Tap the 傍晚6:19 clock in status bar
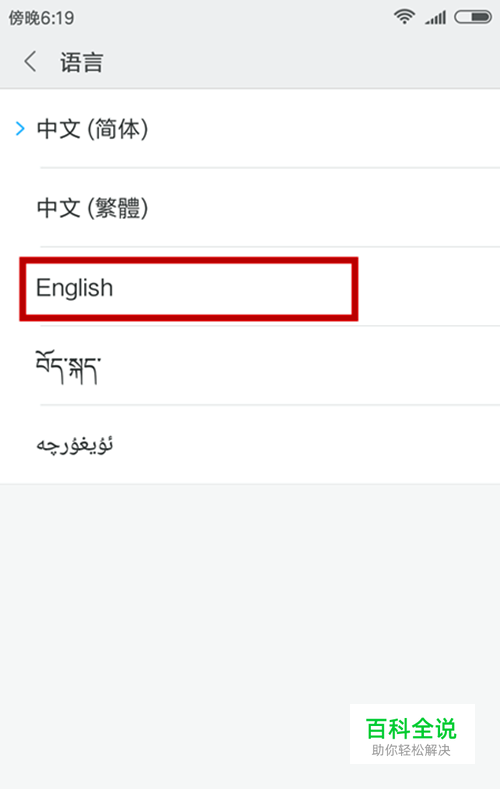 [x=41, y=18]
